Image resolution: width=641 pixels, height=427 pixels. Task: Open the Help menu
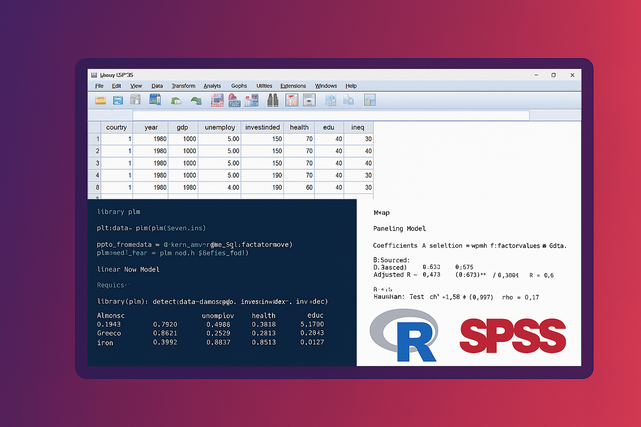[351, 86]
